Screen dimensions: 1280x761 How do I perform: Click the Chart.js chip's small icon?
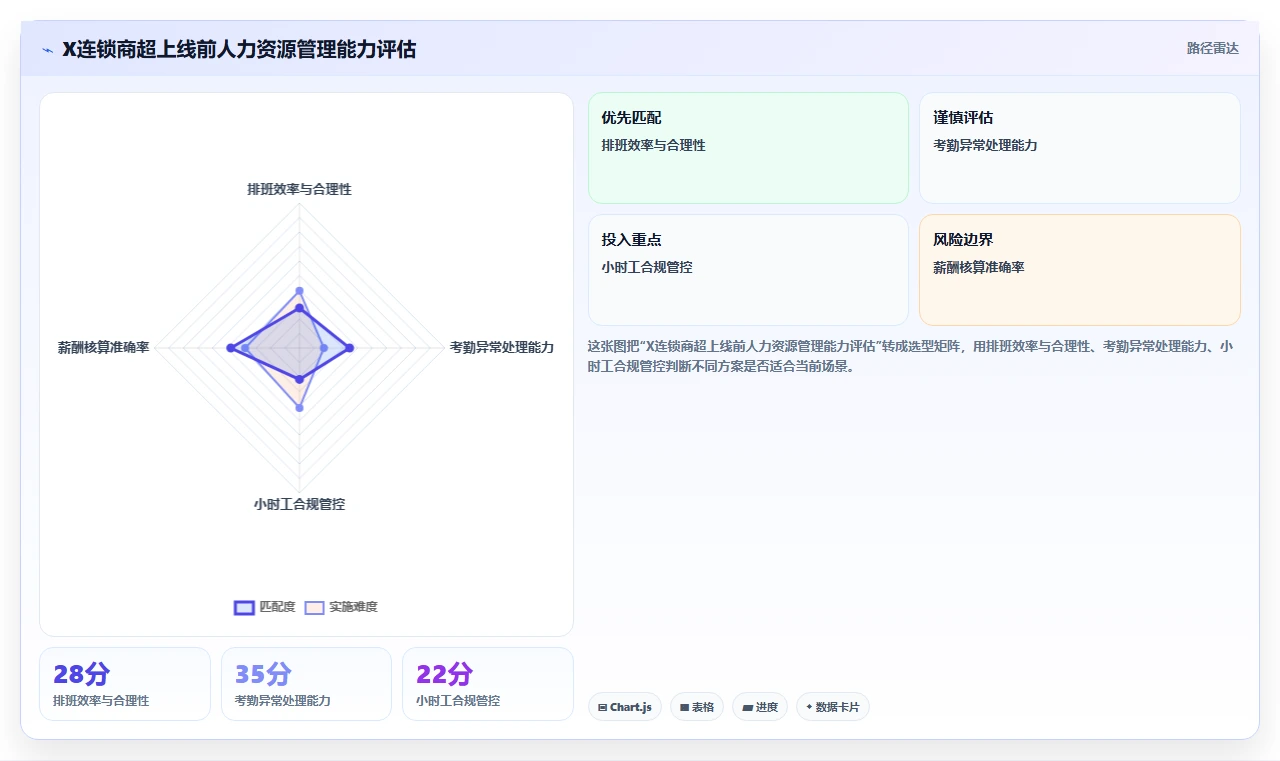(602, 708)
